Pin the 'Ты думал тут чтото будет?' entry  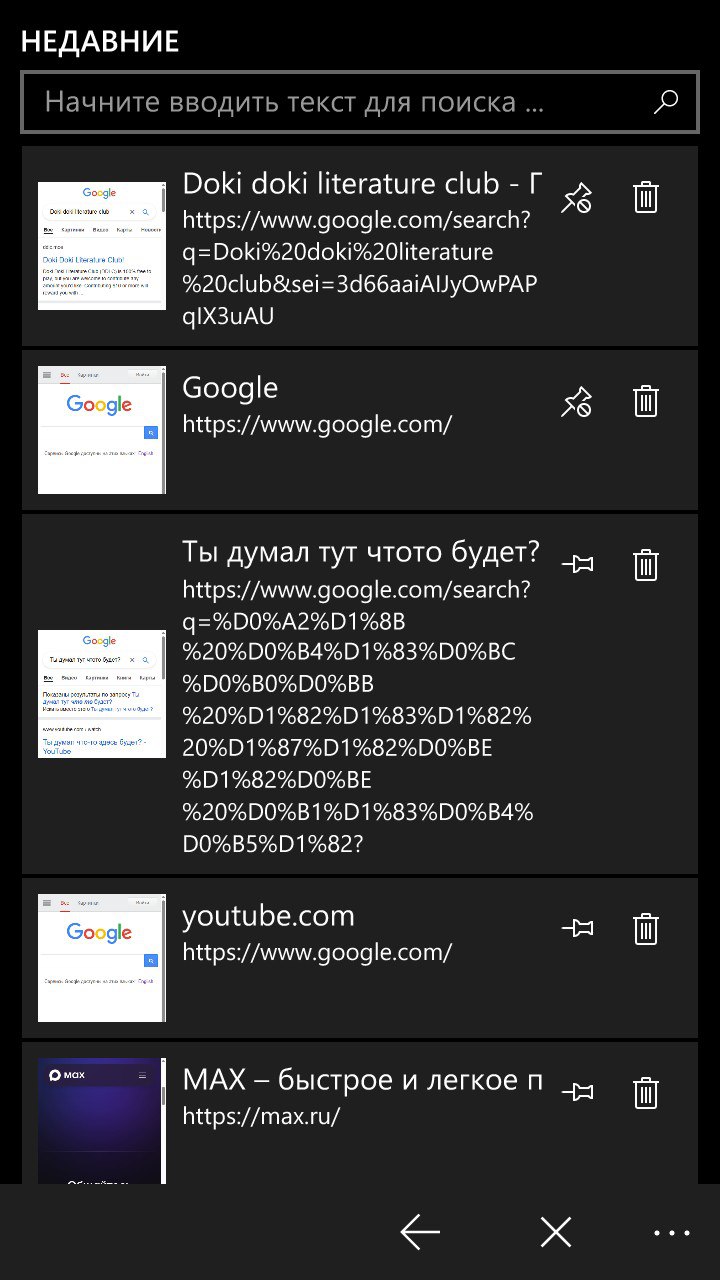pyautogui.click(x=577, y=565)
